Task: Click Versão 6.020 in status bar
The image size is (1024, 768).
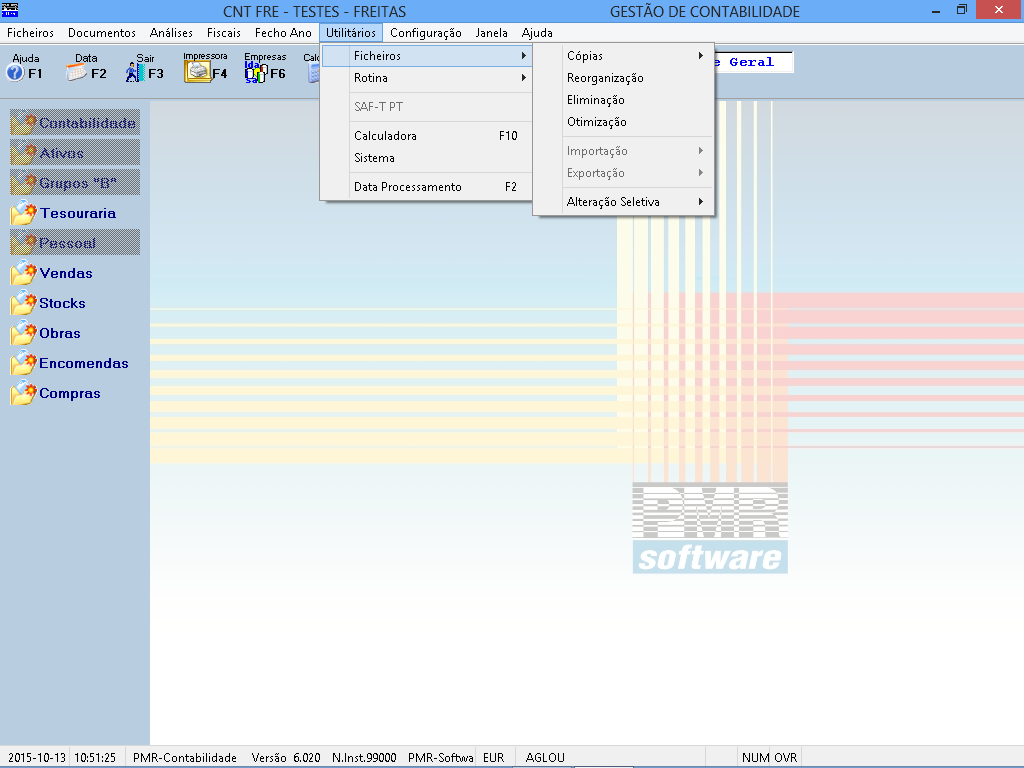Action: coord(285,758)
